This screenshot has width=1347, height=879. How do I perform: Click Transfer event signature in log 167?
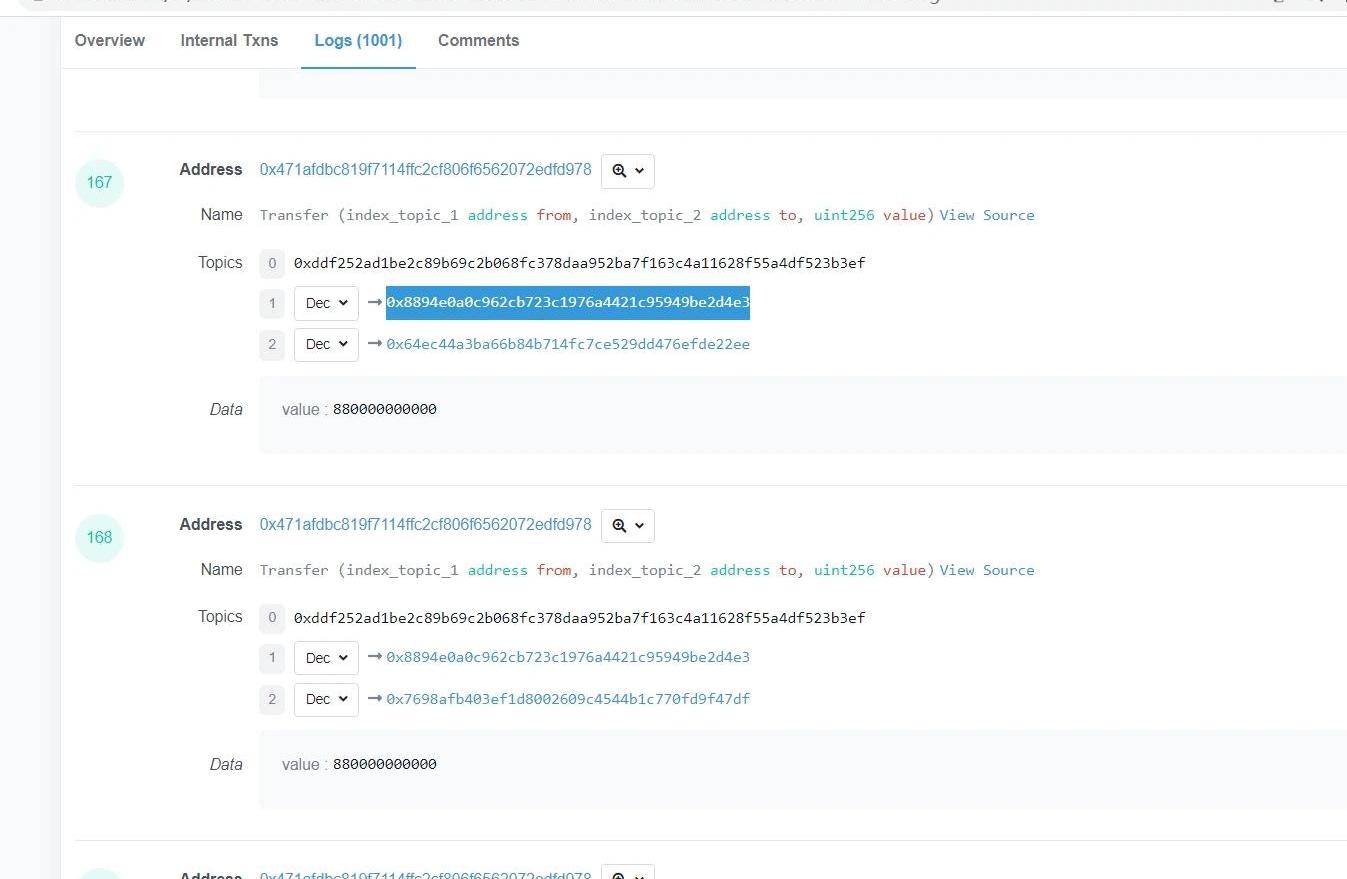[x=597, y=215]
